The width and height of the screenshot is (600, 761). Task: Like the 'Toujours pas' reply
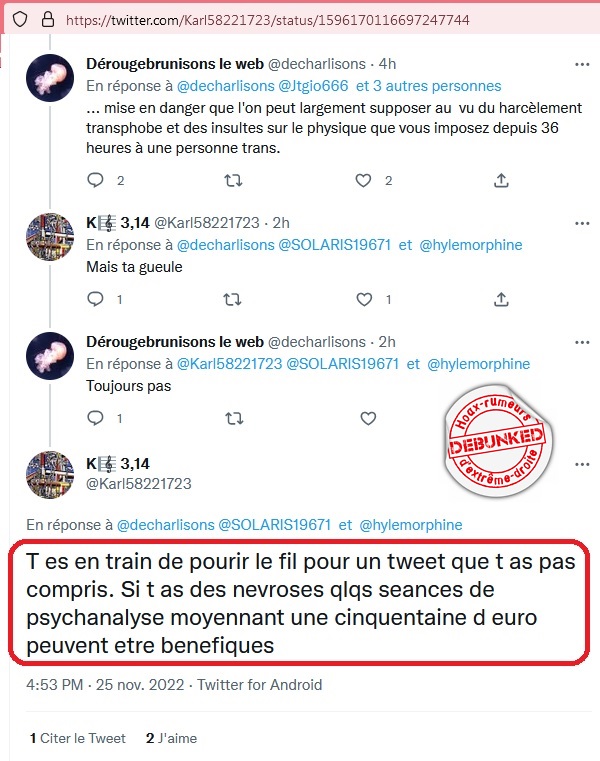(368, 418)
